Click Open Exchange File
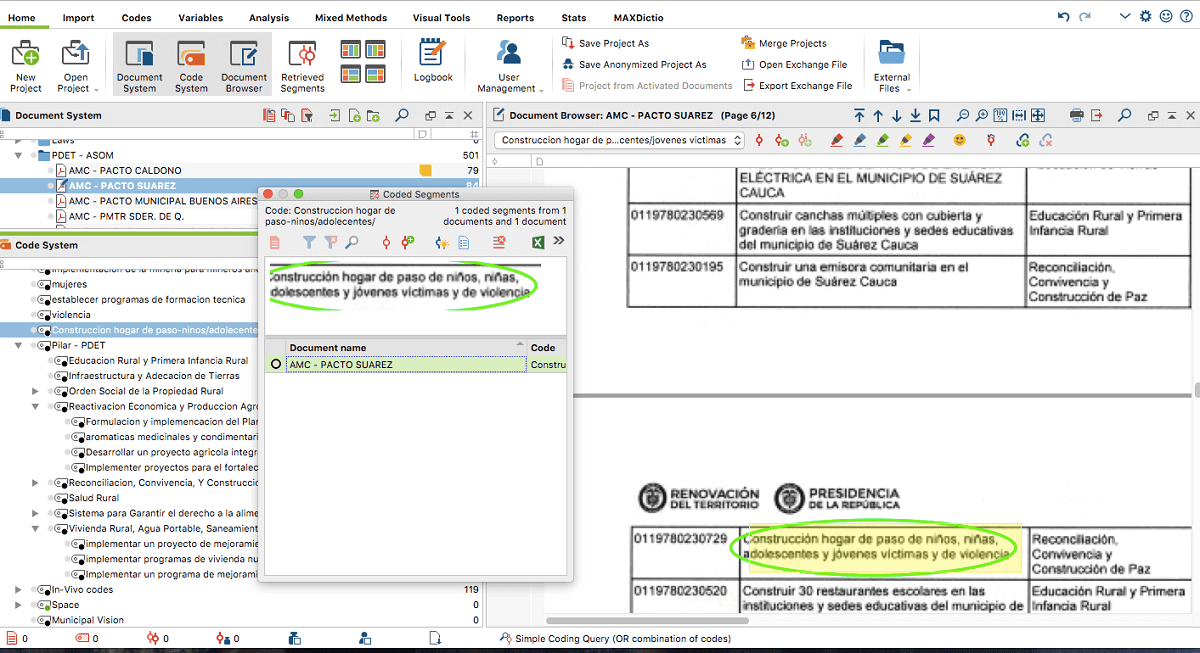Screen dimensions: 1200x653 (x=794, y=64)
